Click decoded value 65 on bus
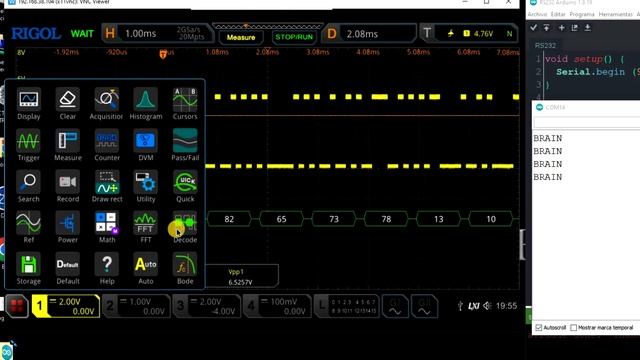 (x=282, y=219)
